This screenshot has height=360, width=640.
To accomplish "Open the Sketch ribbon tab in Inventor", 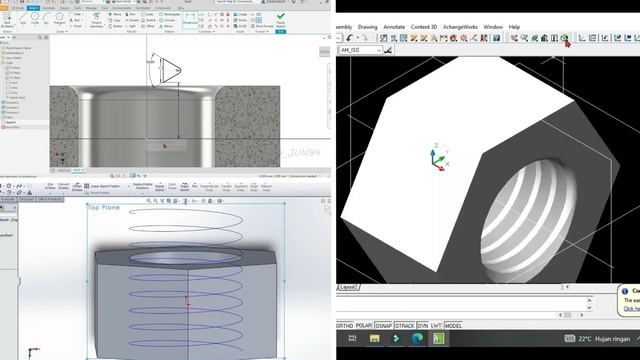I will (33, 8).
